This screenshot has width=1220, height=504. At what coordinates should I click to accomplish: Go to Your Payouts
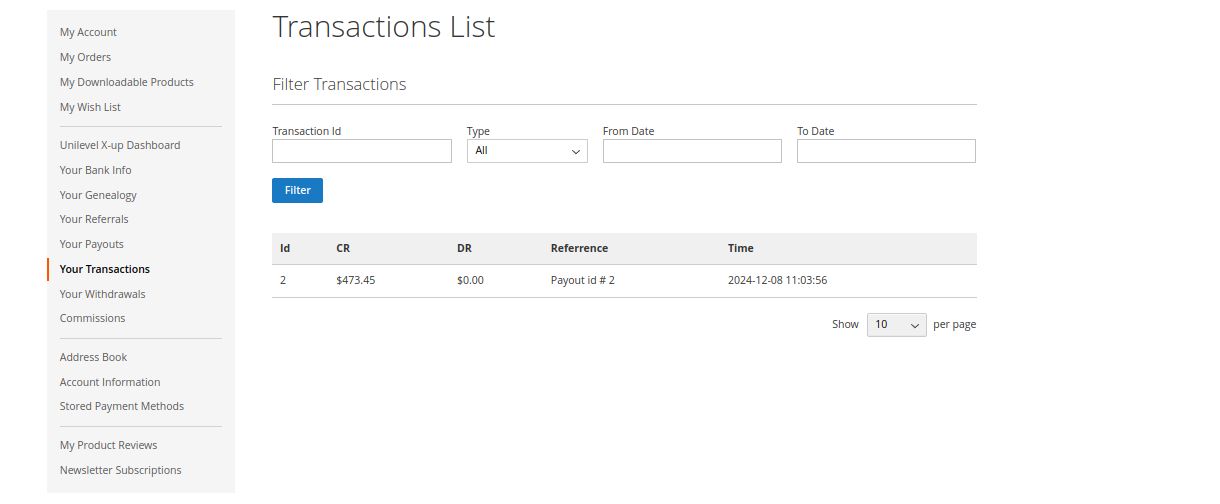click(x=91, y=244)
